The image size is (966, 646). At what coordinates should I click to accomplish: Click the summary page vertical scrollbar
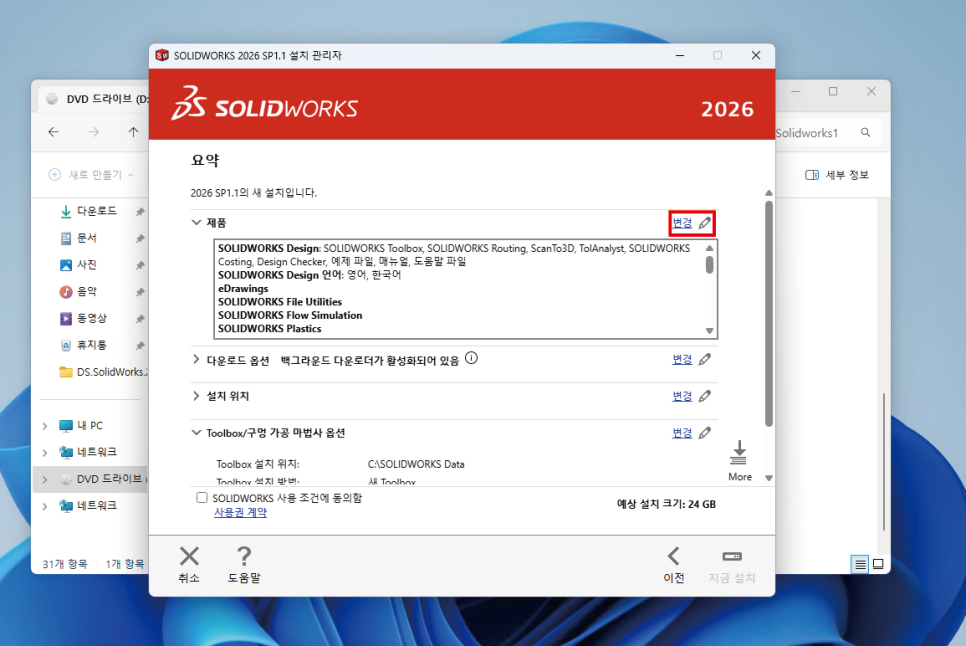tap(769, 313)
